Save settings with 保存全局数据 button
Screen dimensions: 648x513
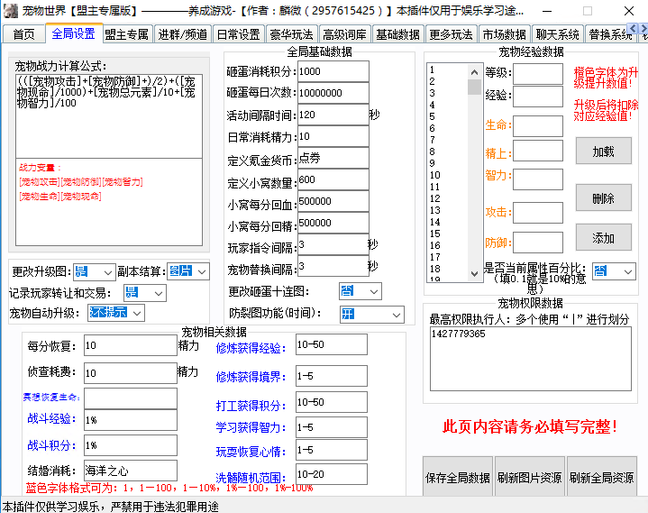tap(457, 477)
